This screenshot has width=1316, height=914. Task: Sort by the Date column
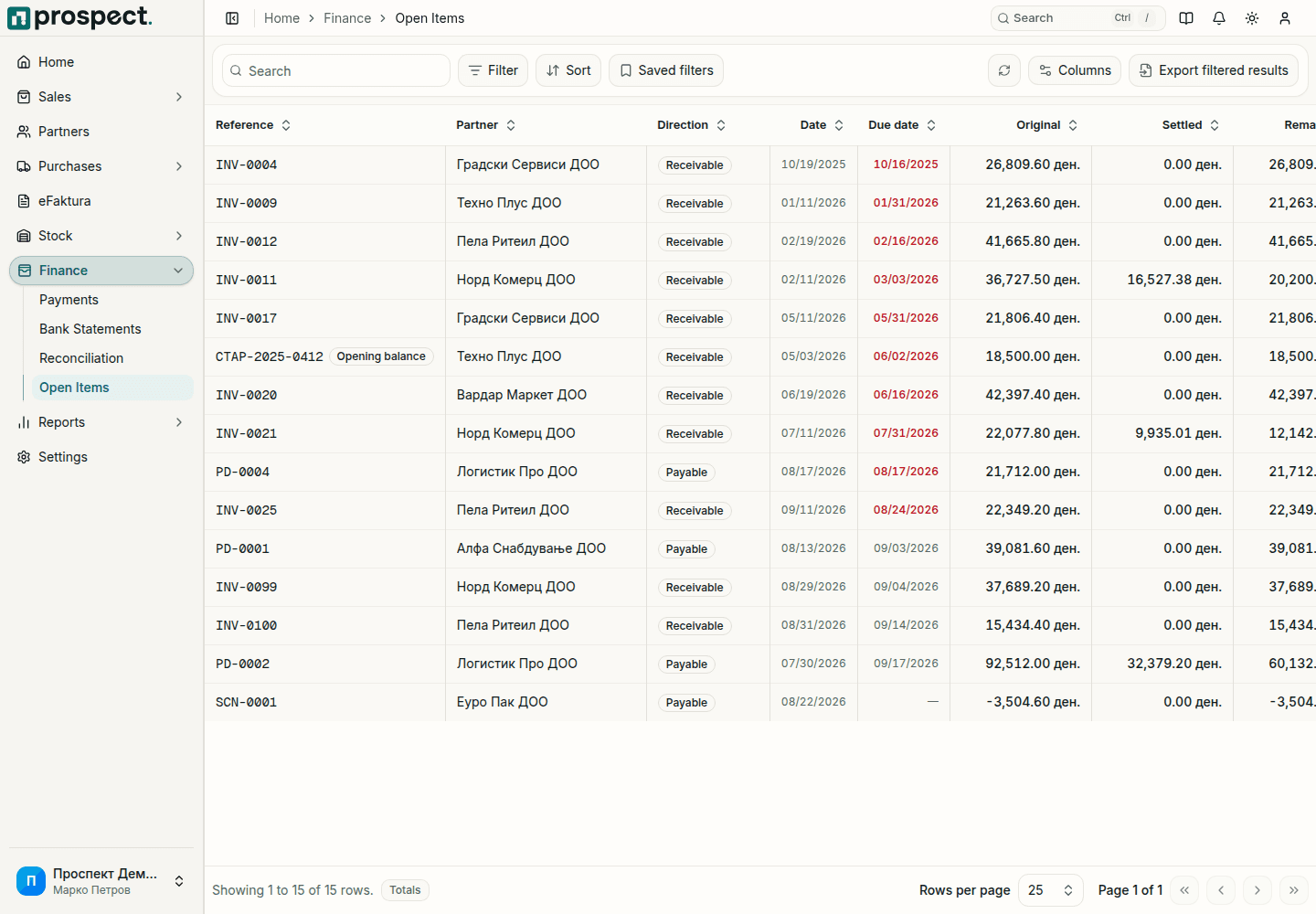[822, 125]
